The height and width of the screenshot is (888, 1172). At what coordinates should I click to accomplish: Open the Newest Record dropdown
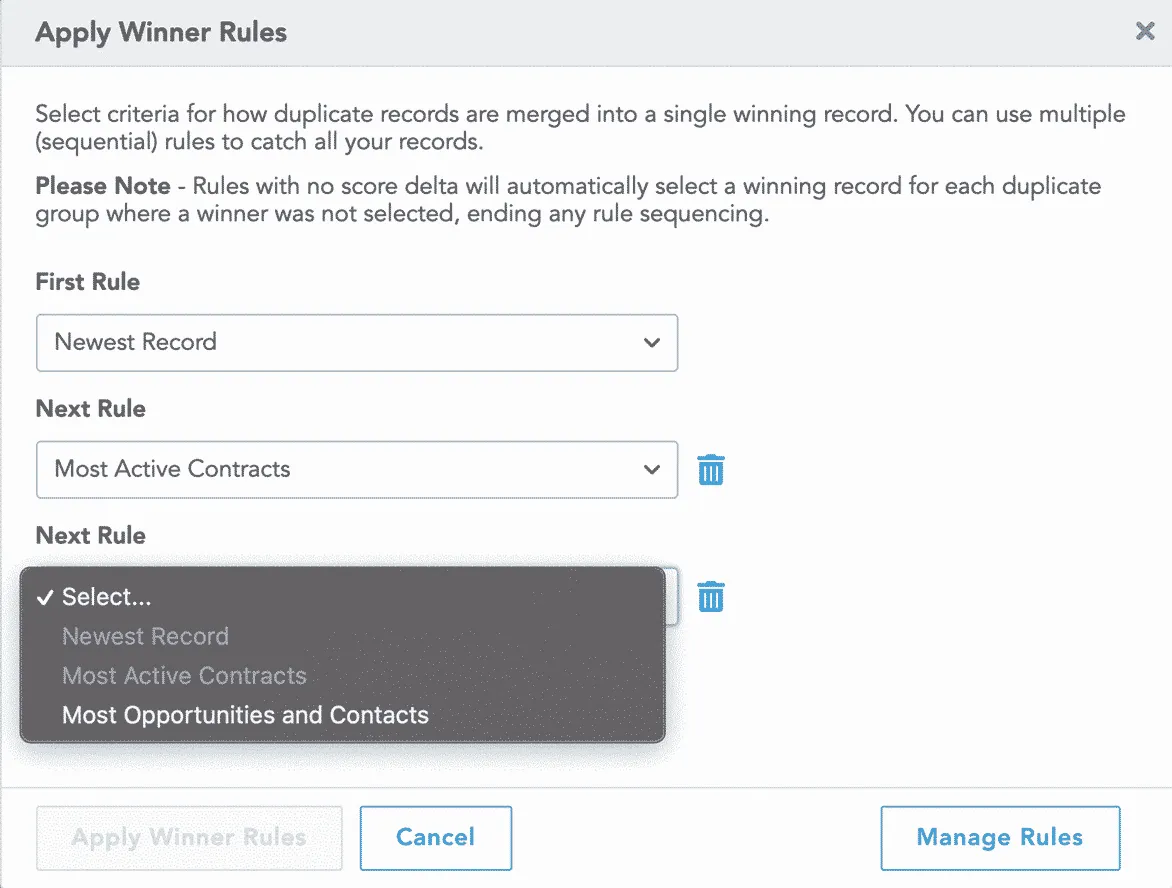click(x=357, y=342)
